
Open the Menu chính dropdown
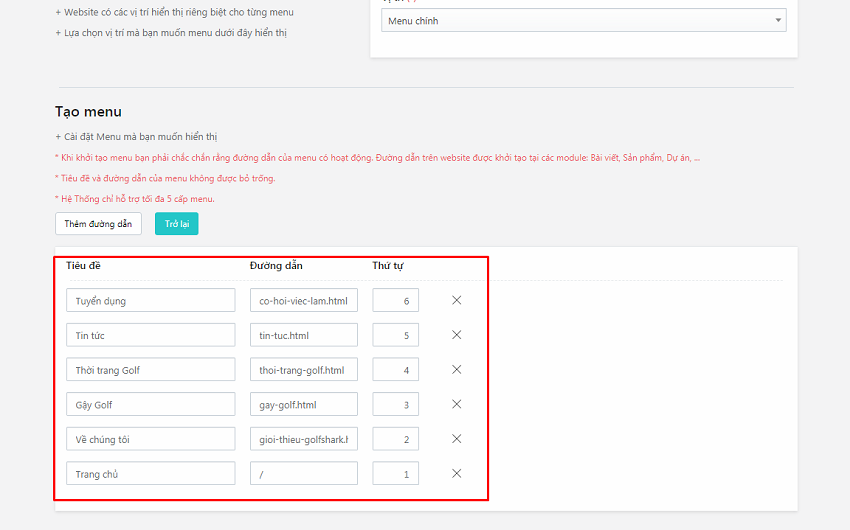click(583, 21)
